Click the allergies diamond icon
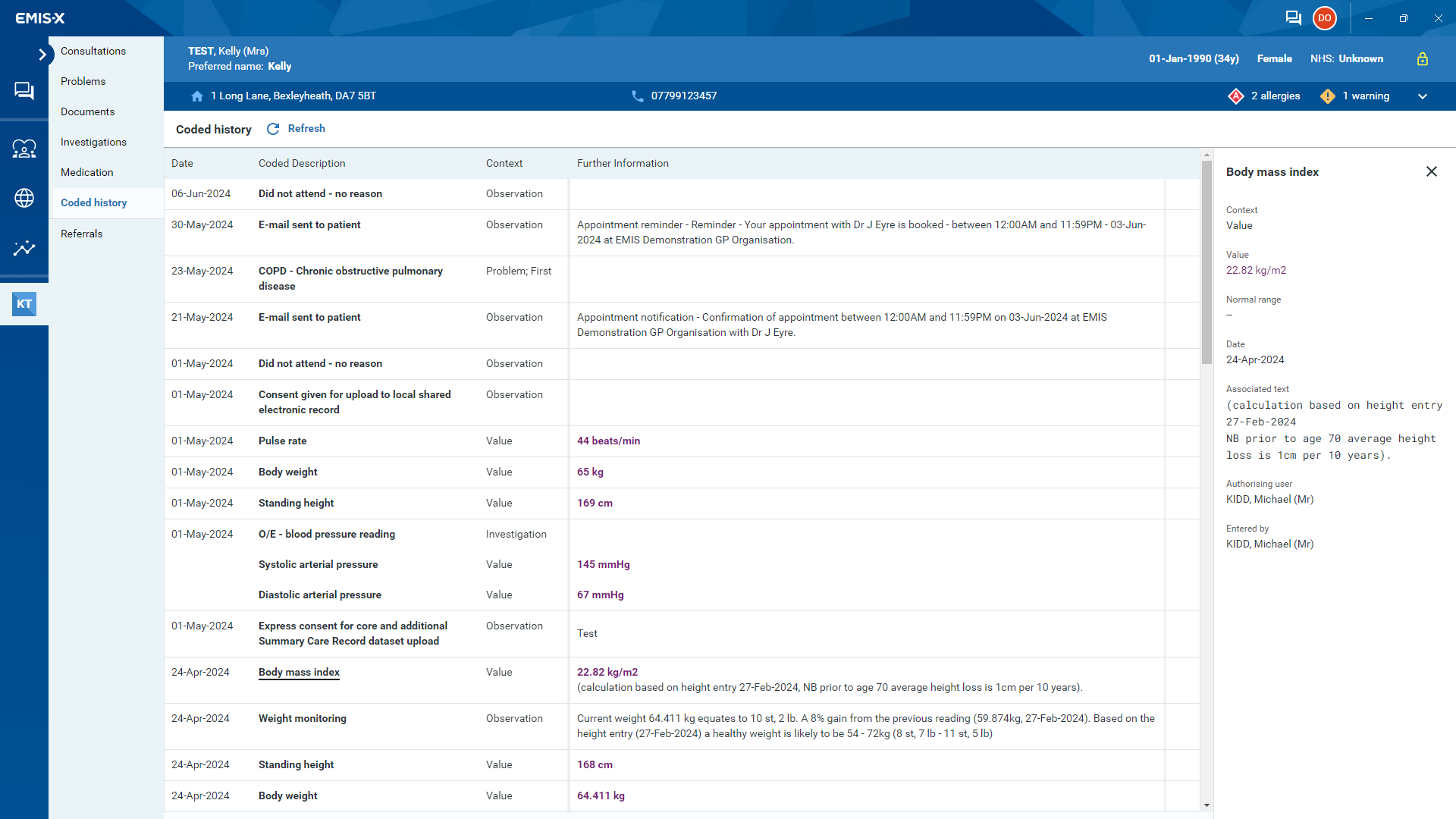Viewport: 1456px width, 819px height. point(1236,96)
